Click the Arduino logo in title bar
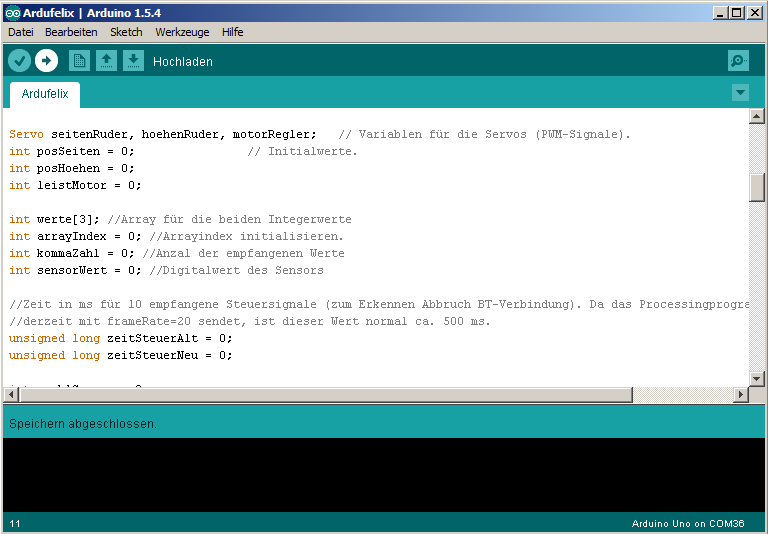Viewport: 768px width, 534px height. coord(11,12)
